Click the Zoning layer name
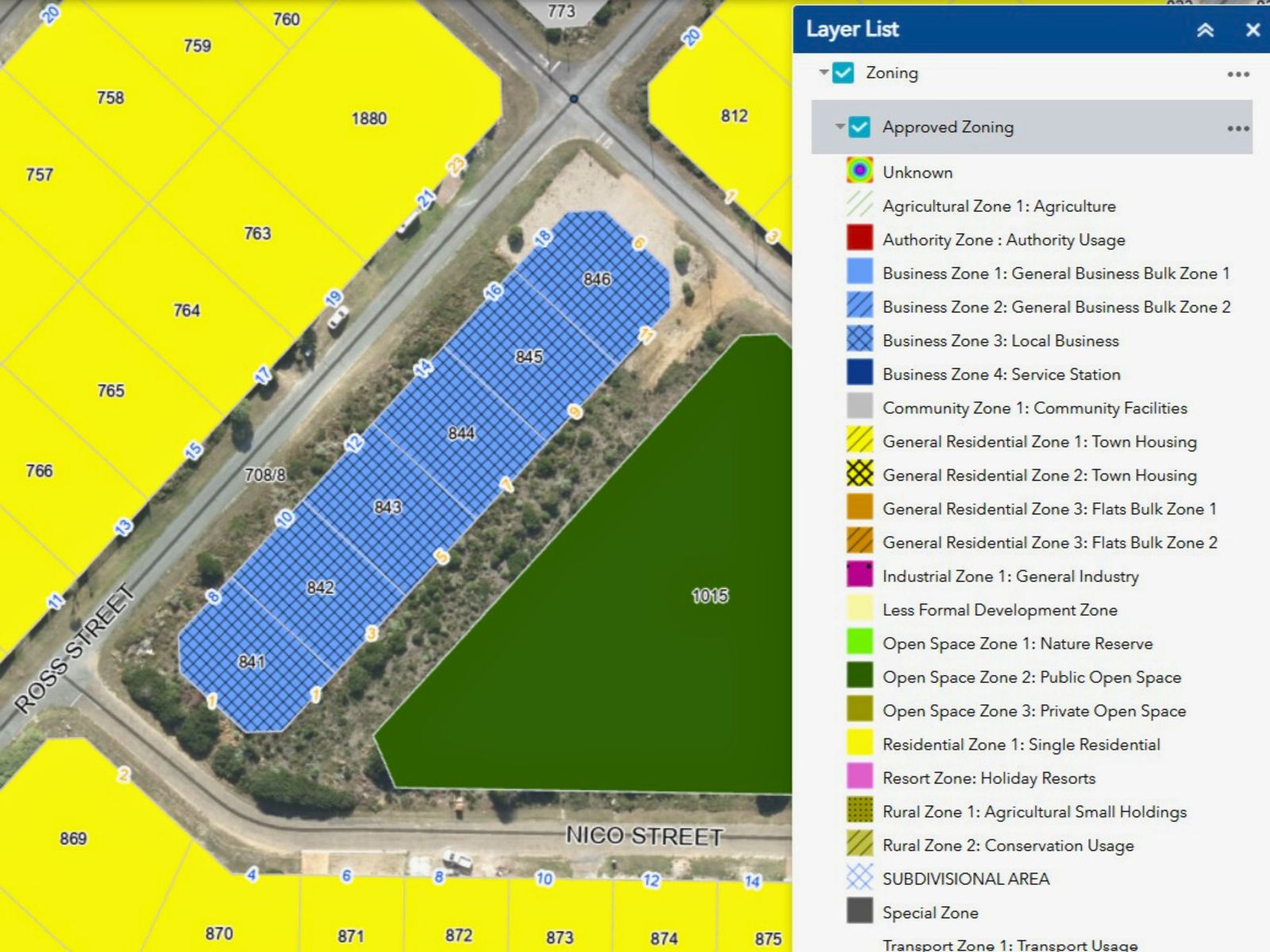Screen dimensions: 1270x952 click(891, 73)
